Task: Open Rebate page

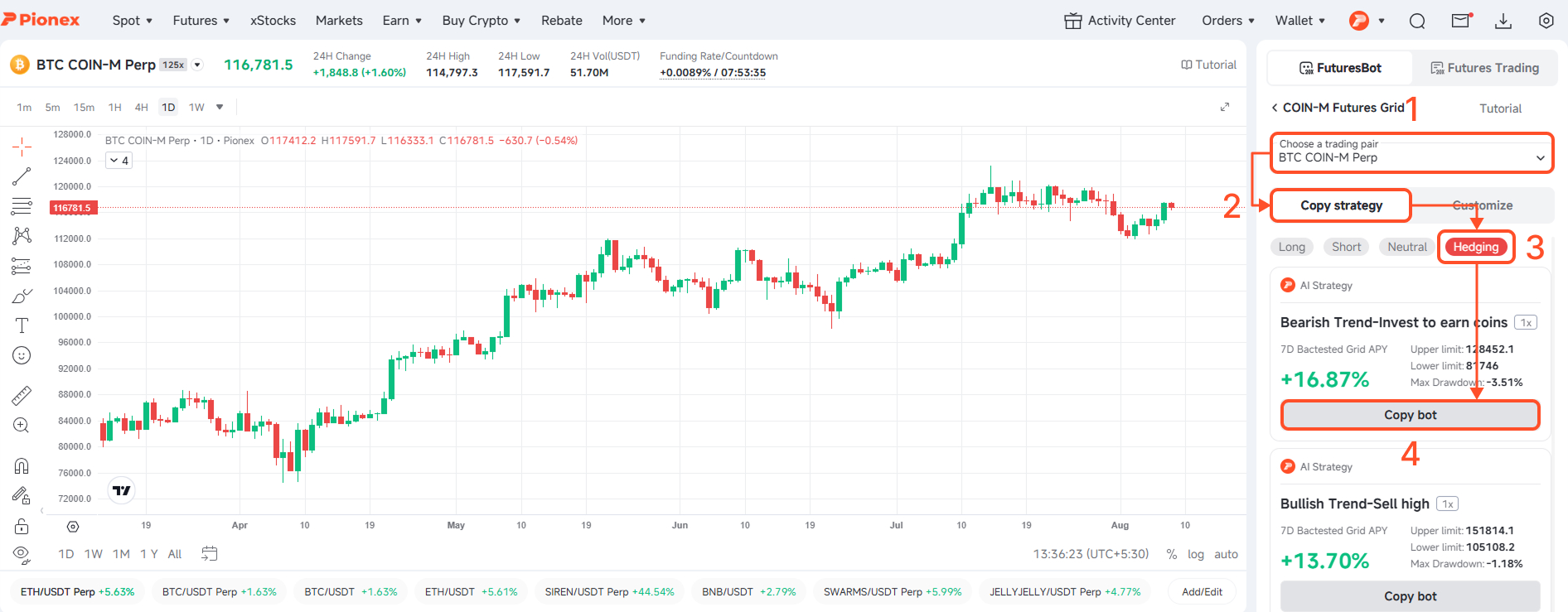Action: 561,21
